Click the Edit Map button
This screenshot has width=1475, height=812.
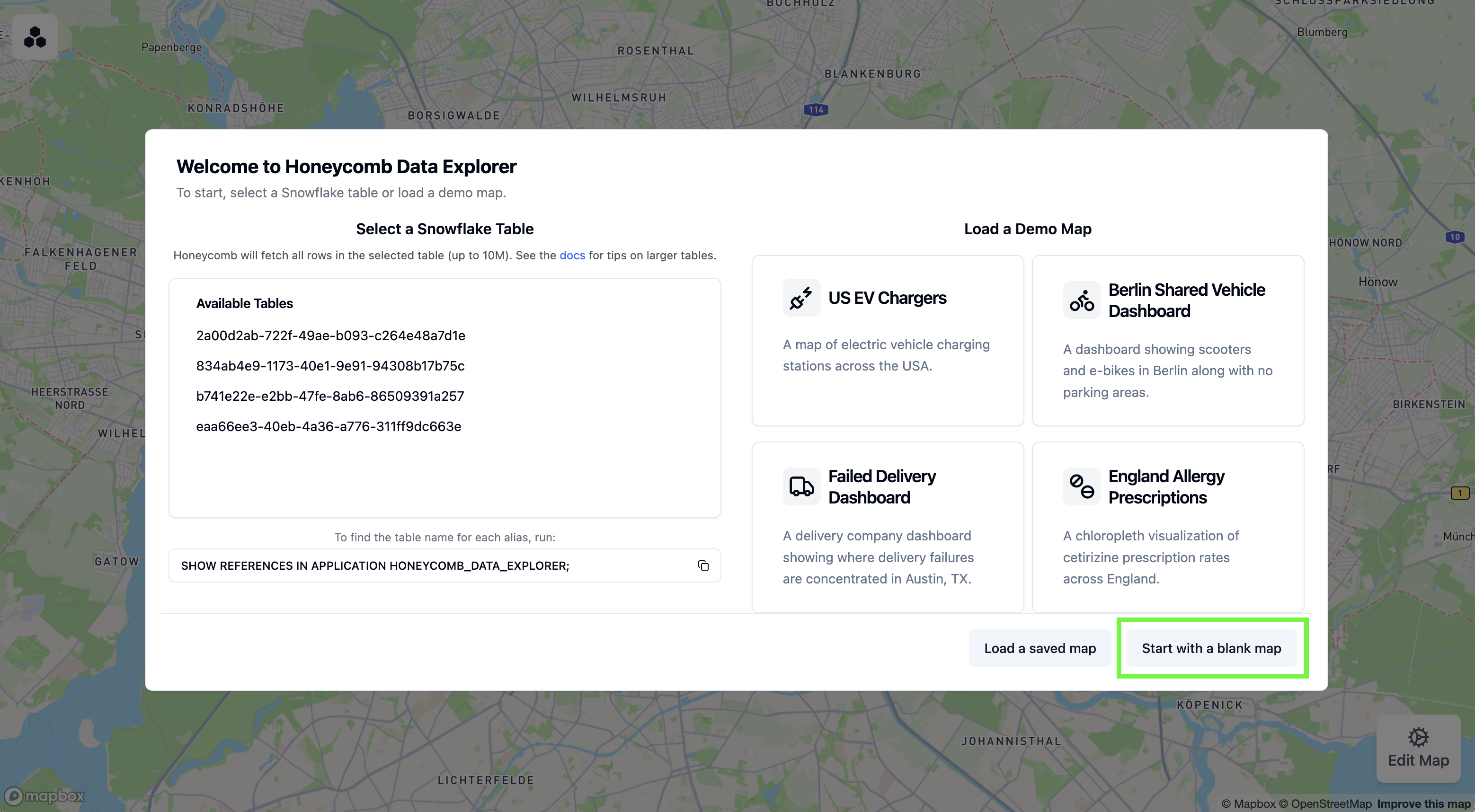pyautogui.click(x=1418, y=749)
